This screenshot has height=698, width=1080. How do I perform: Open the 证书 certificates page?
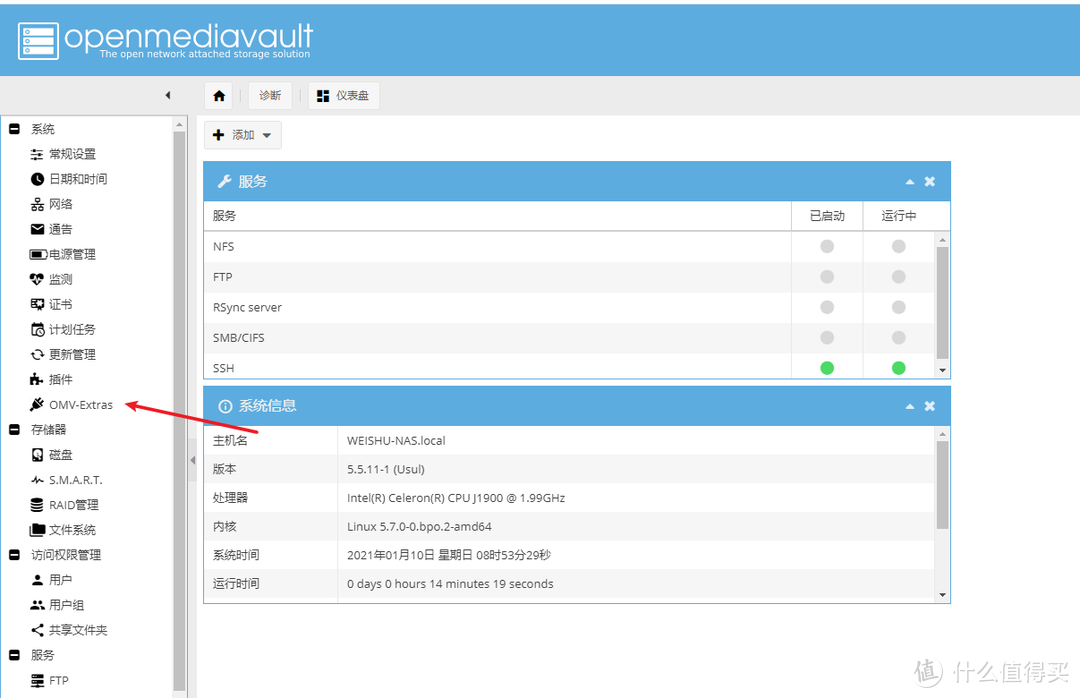coord(61,305)
